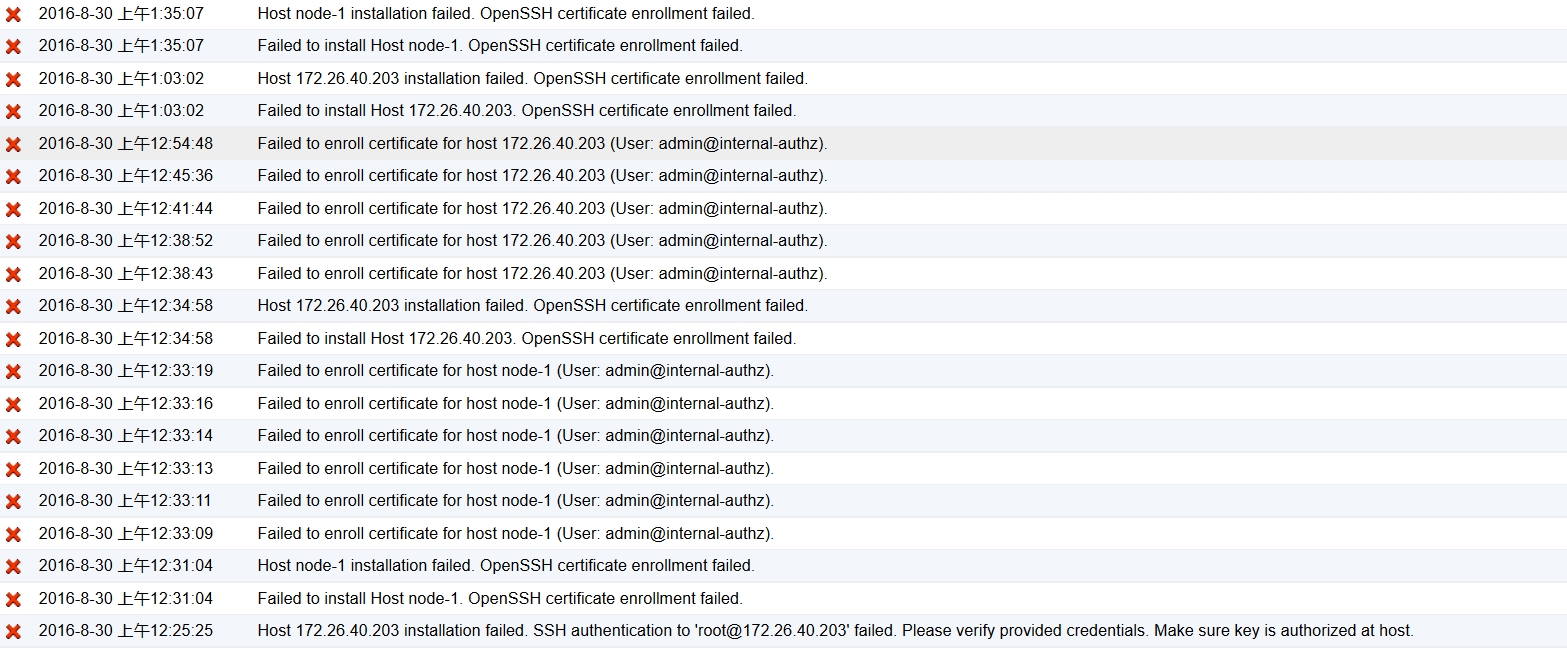Select the SSH authentication failed message for root@172.26.40.203
The width and height of the screenshot is (1567, 651).
coord(835,631)
